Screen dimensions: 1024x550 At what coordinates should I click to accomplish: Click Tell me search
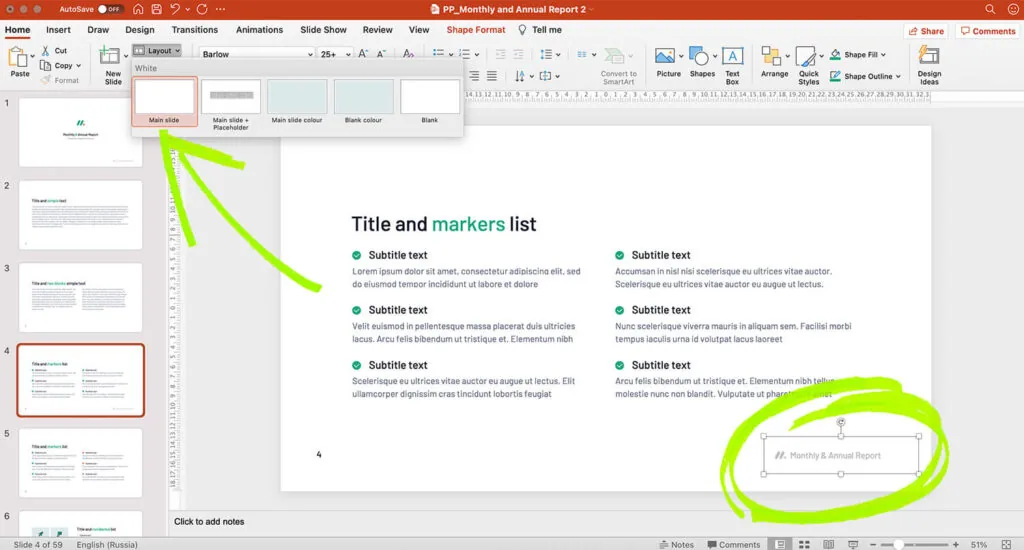(x=540, y=30)
